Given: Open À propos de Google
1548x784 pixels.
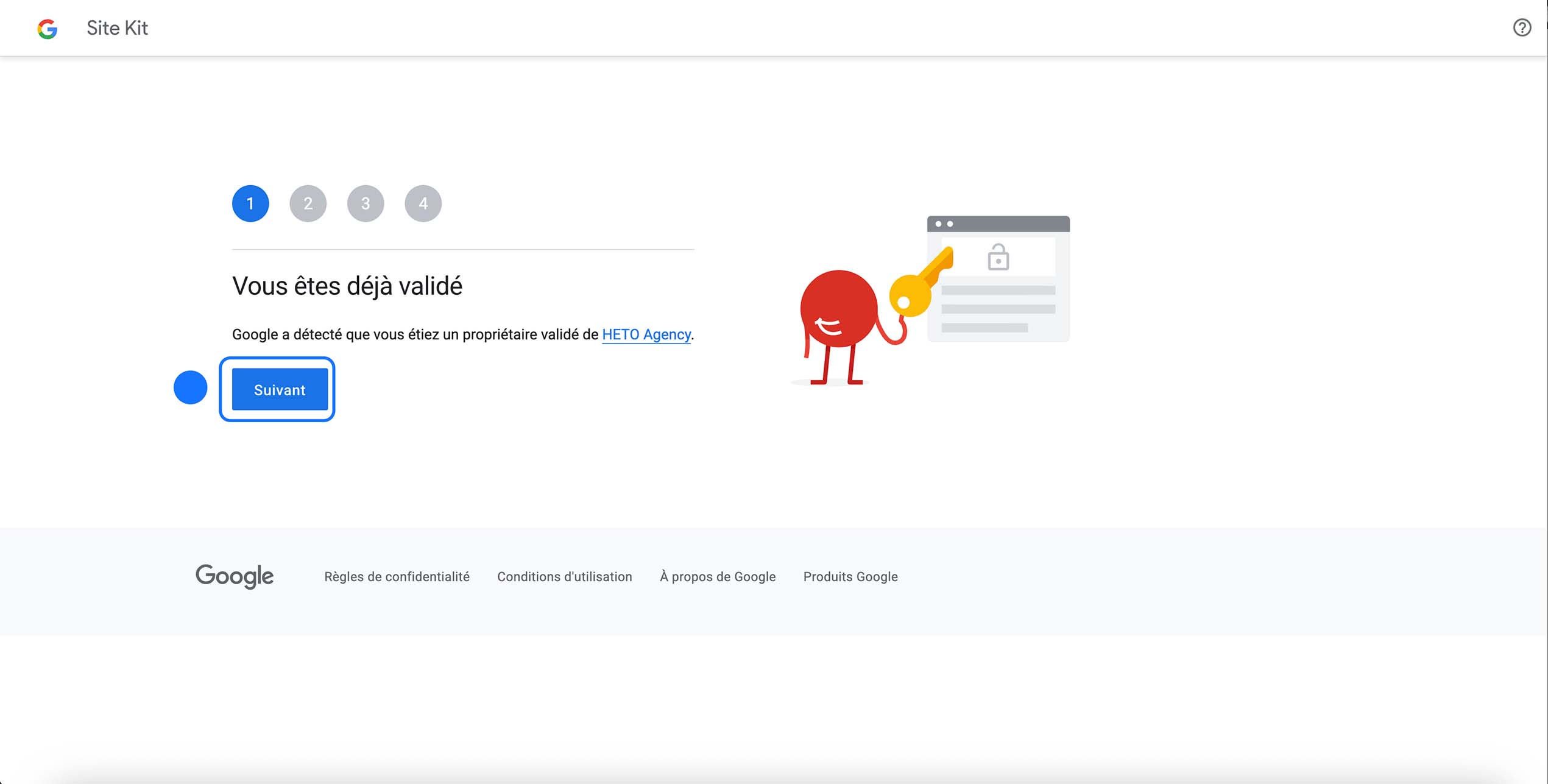Looking at the screenshot, I should coord(717,576).
